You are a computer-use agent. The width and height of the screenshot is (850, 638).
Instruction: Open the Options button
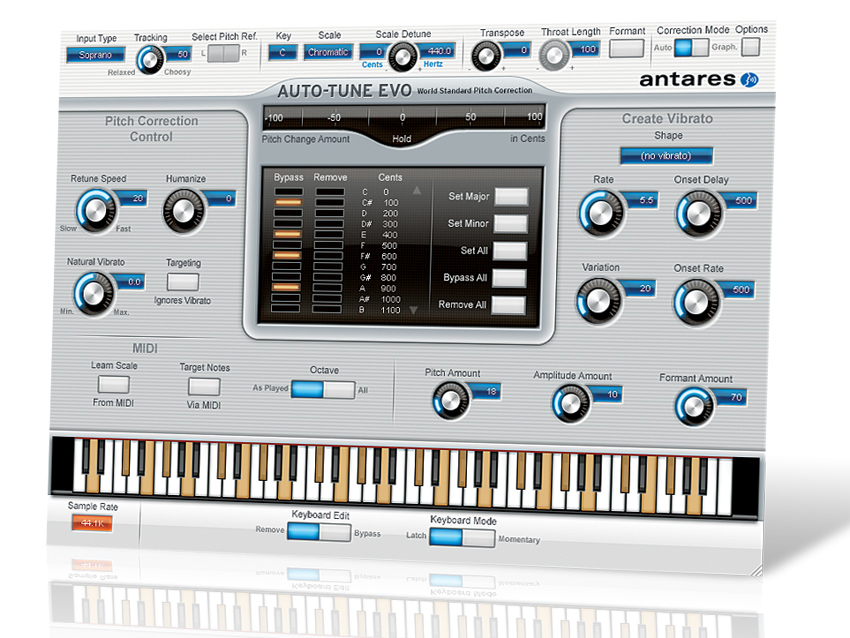click(x=751, y=47)
